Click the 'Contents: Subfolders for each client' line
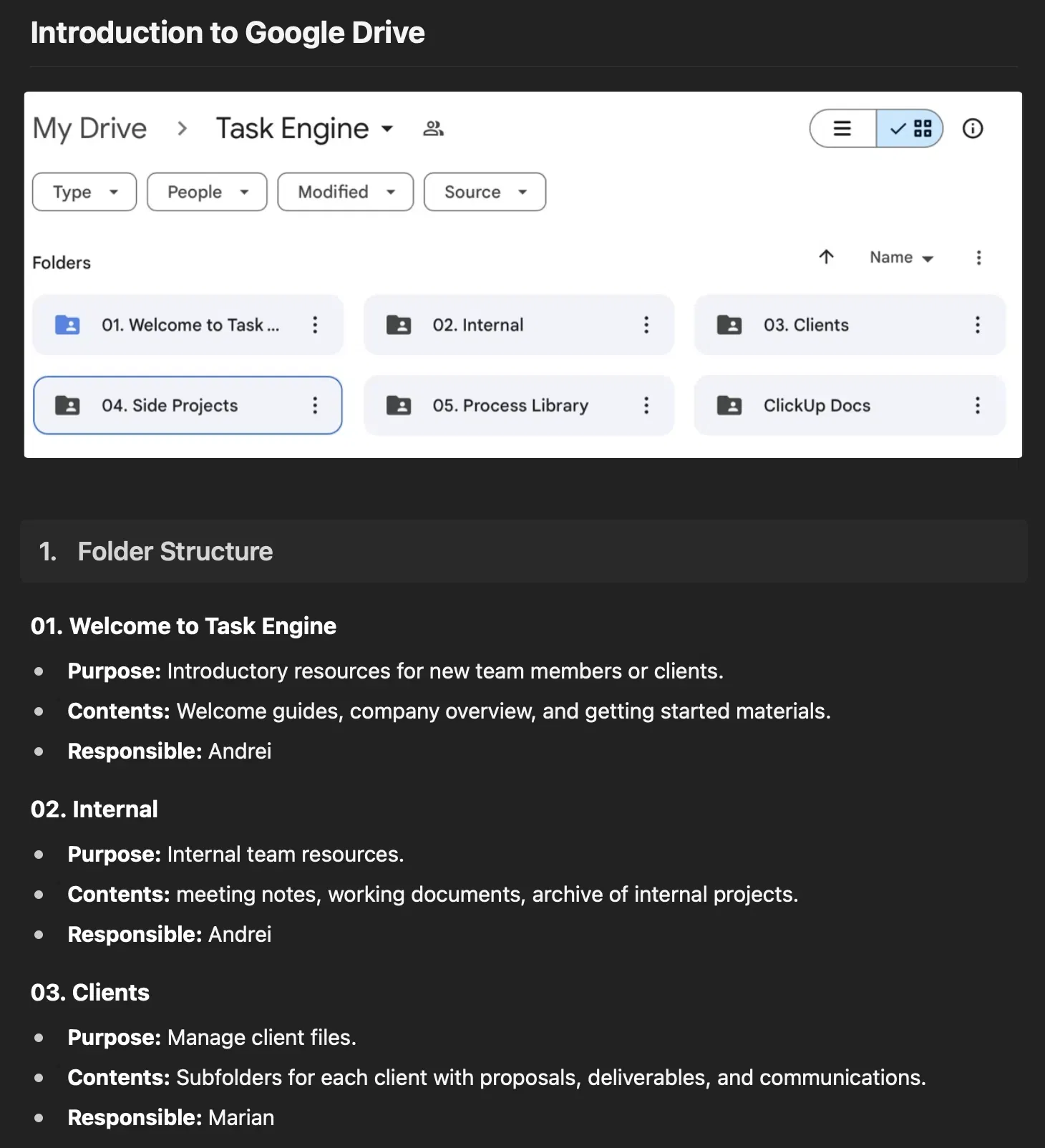Screen dimensions: 1045x1148 (497, 1077)
